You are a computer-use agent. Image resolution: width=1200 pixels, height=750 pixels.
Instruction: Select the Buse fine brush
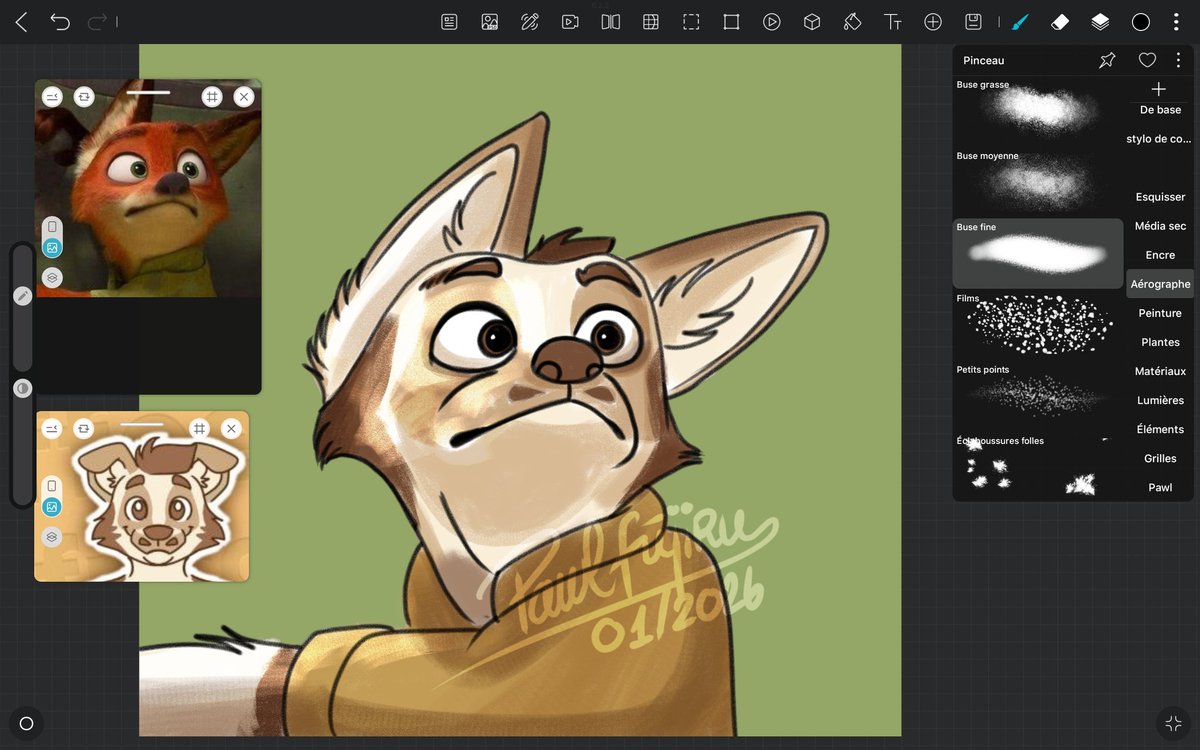coord(1039,254)
